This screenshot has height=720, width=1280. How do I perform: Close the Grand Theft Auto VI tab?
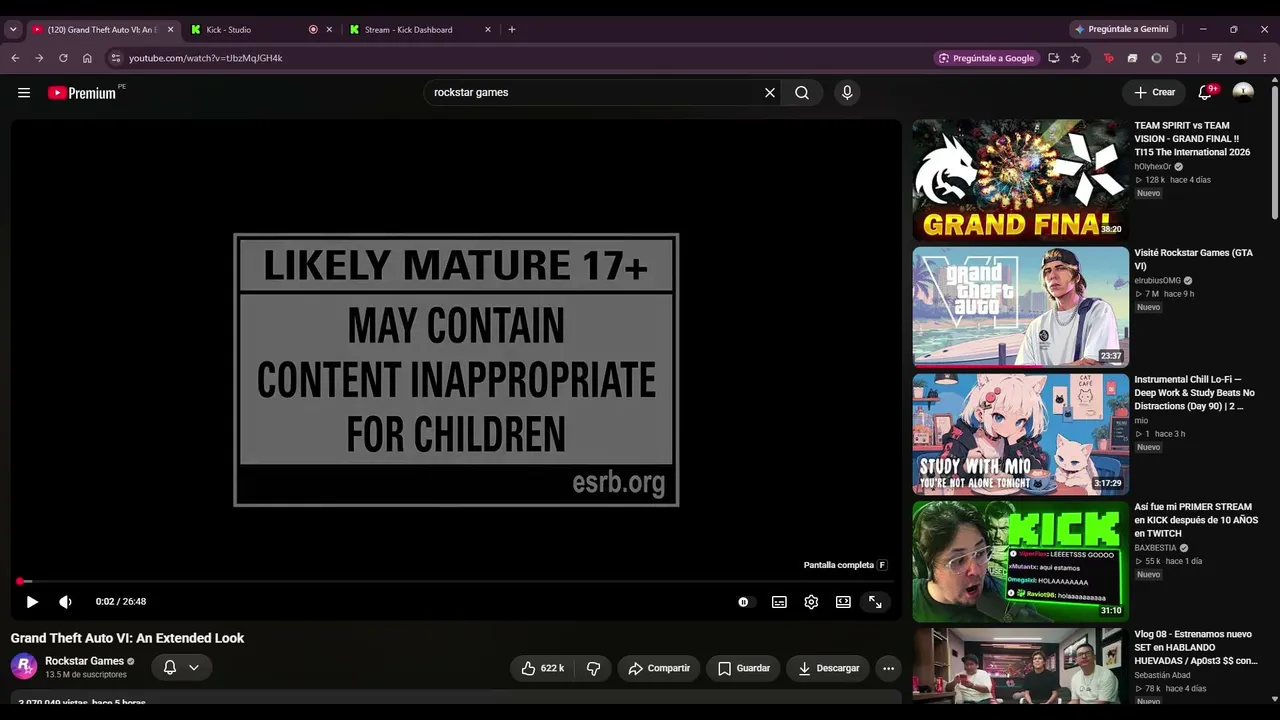(x=170, y=30)
